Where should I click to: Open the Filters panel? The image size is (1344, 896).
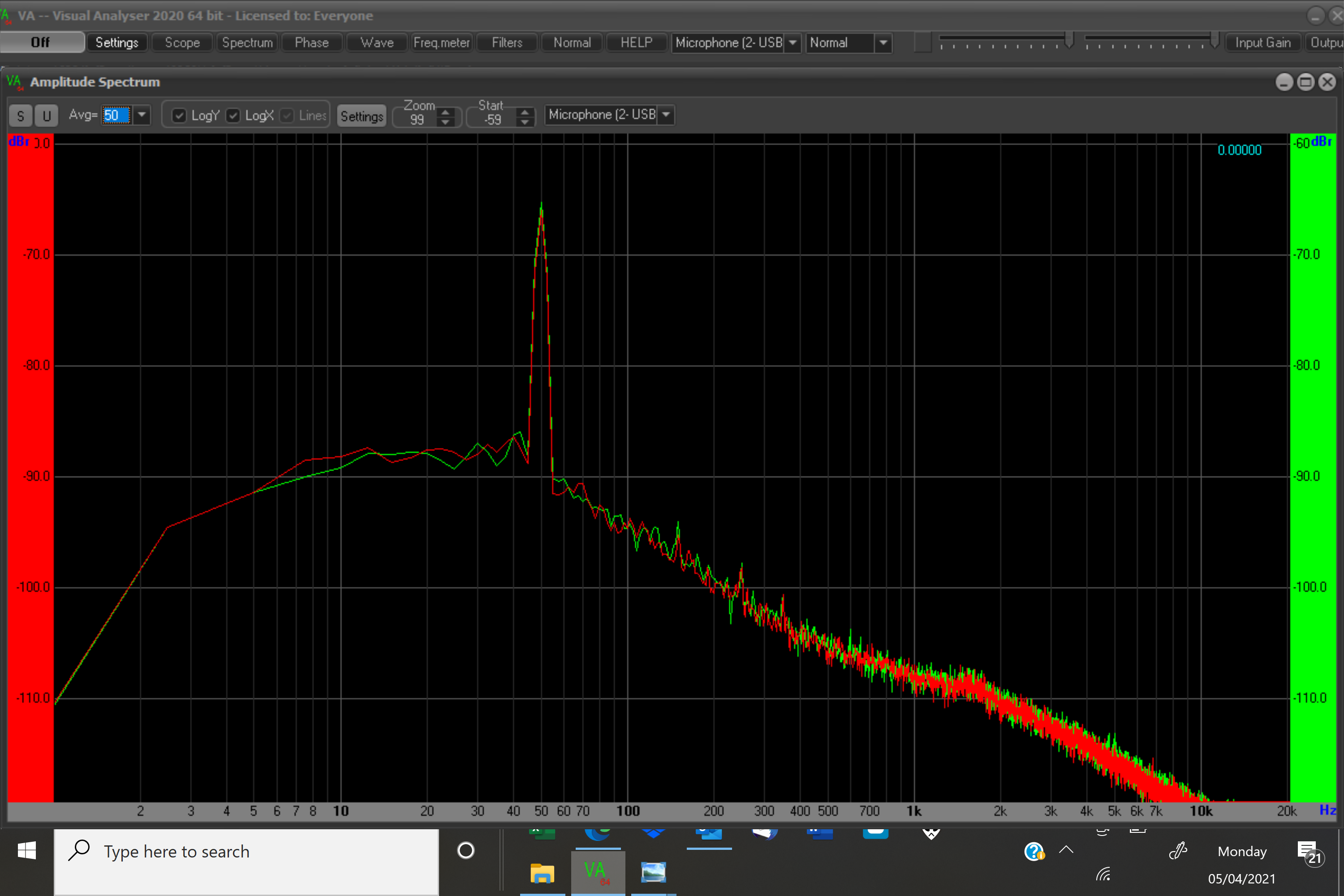507,43
